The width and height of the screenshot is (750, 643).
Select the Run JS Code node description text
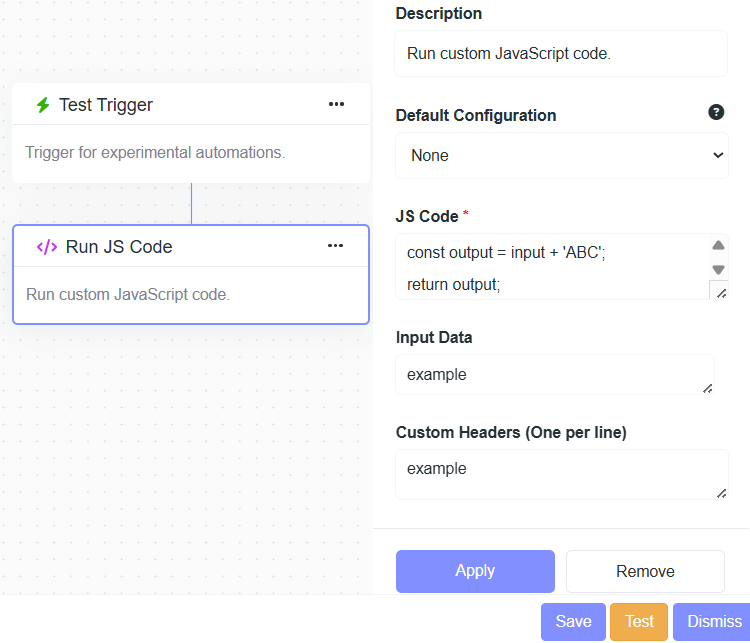[127, 295]
